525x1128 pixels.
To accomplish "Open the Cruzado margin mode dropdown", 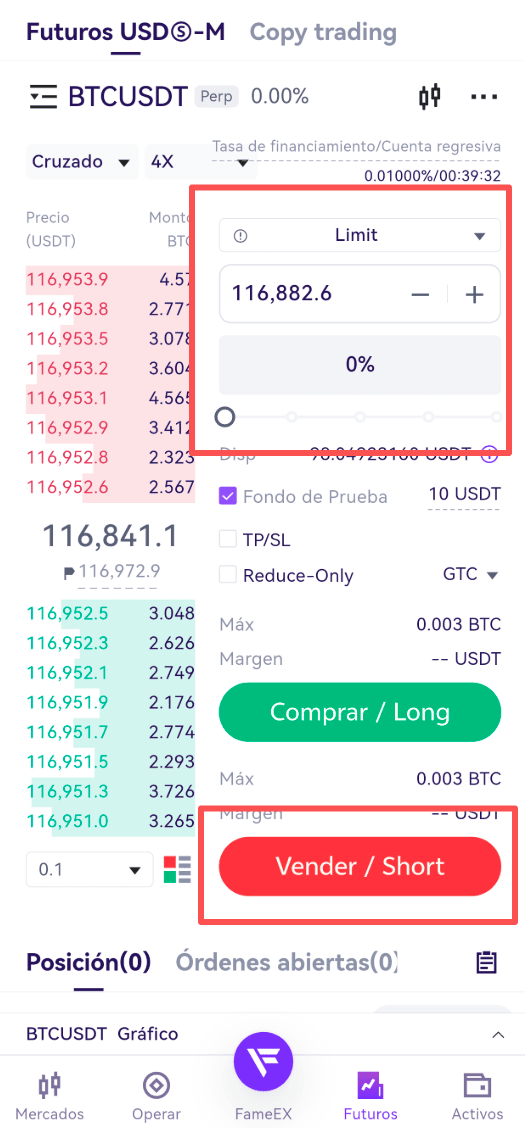I will tap(82, 162).
